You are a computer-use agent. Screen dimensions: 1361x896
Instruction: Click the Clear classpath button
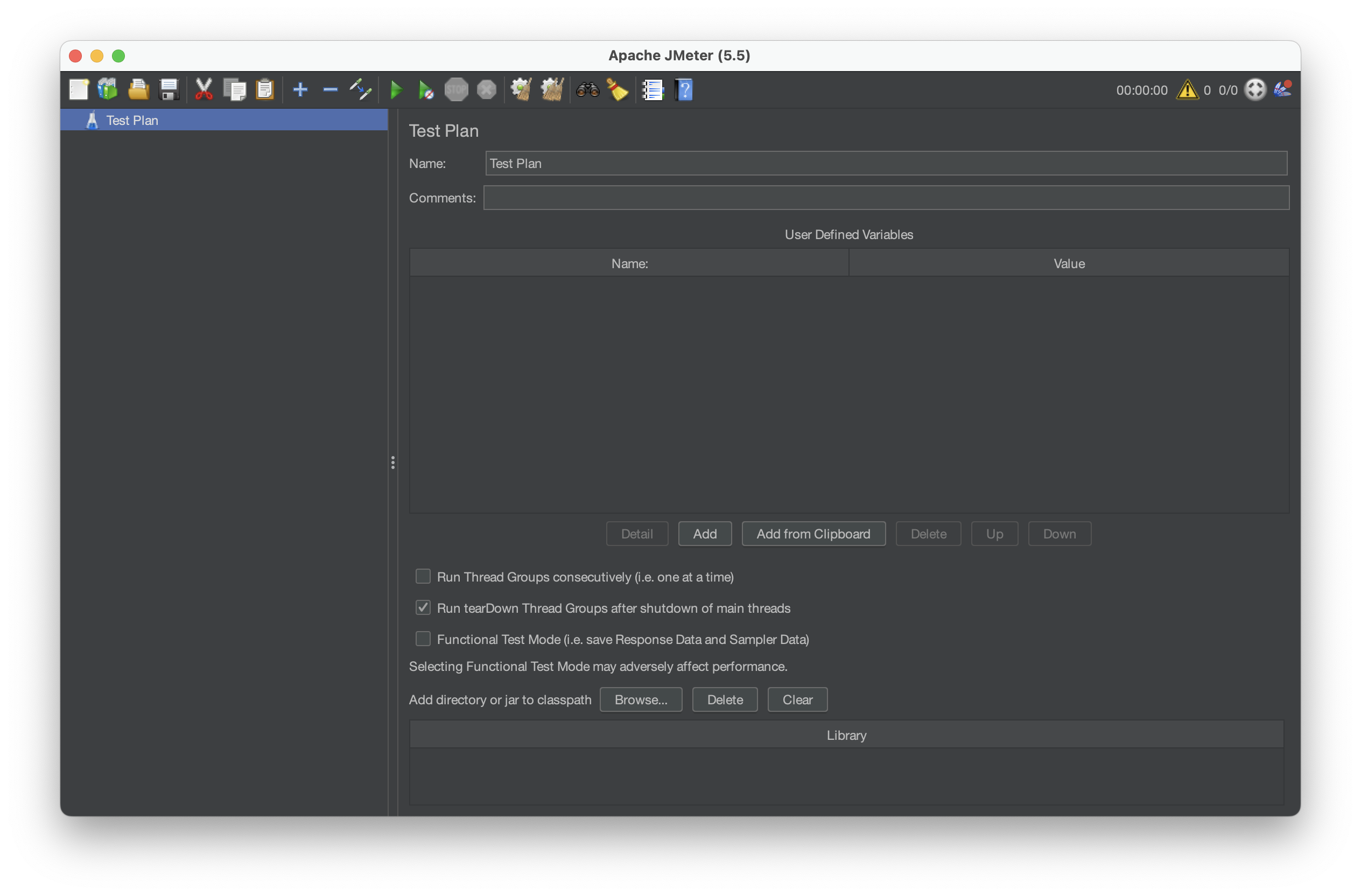point(798,699)
